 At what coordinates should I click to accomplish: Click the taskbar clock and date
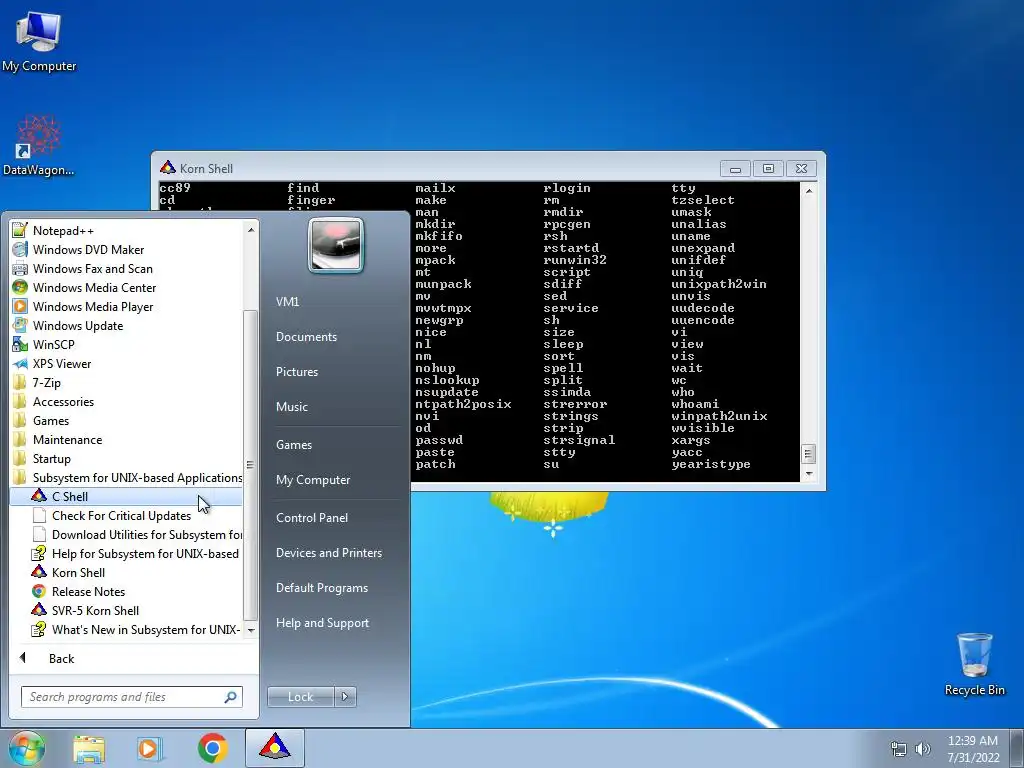point(973,749)
